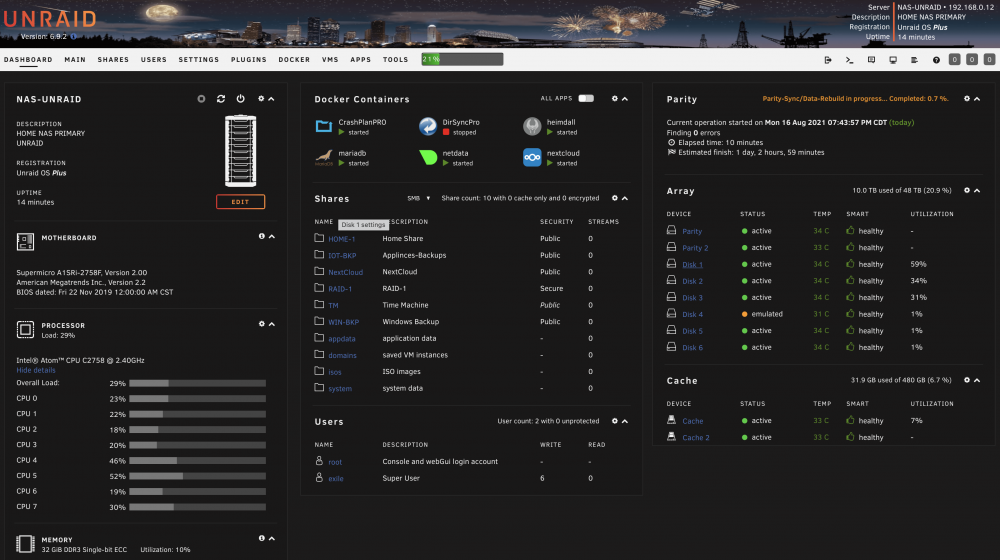Open the web terminal icon

(849, 60)
